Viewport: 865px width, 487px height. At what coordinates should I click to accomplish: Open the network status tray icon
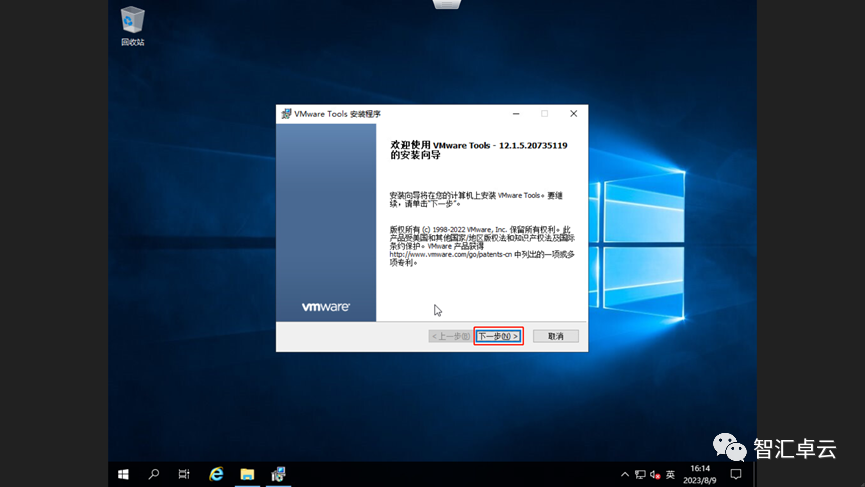(640, 474)
